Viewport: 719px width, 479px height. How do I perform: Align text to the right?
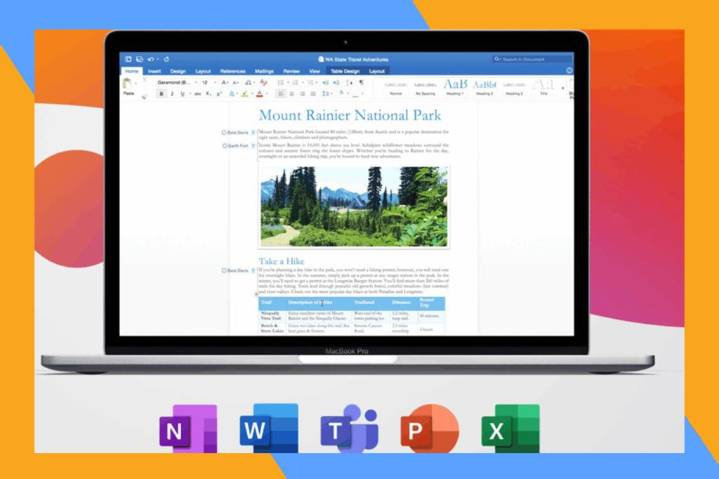pos(302,94)
